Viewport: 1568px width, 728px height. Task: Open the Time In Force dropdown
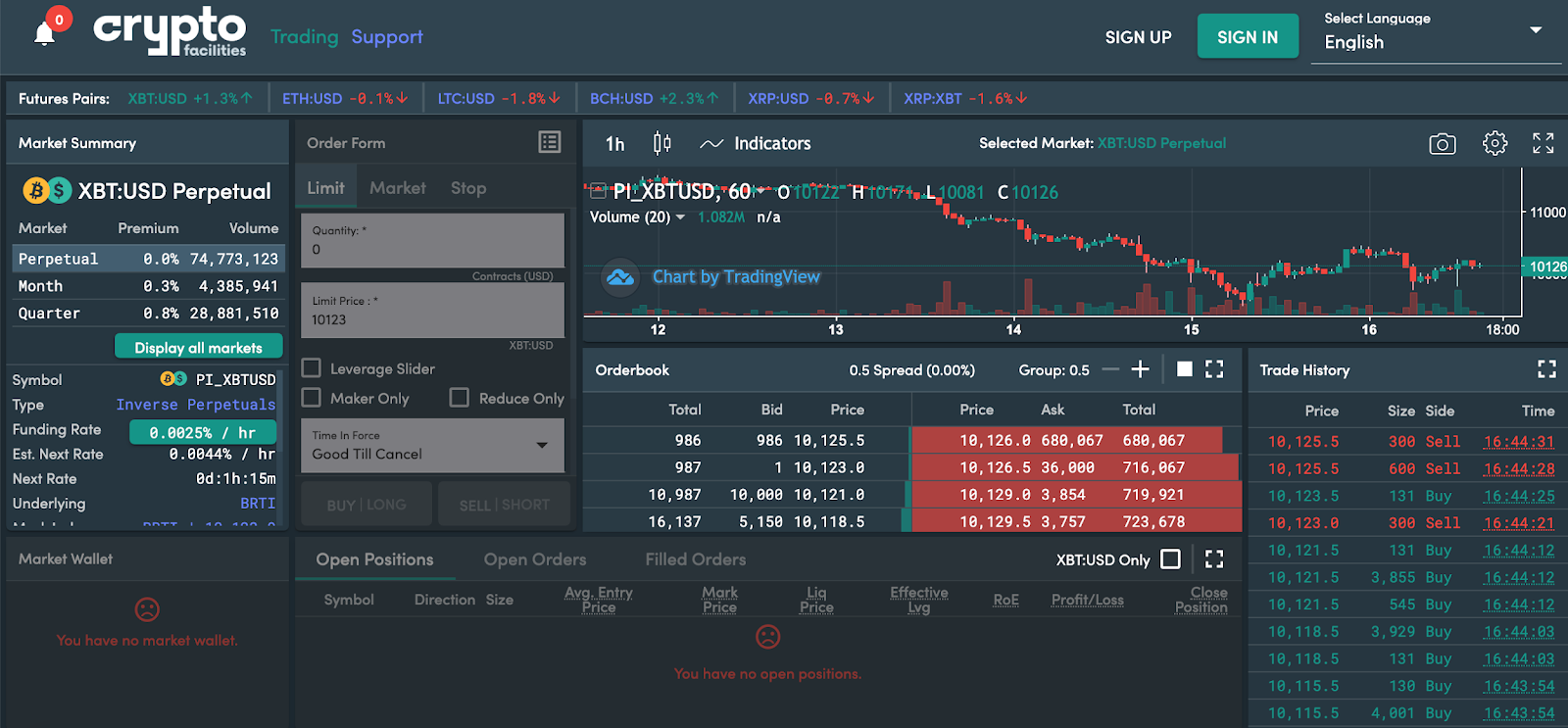click(432, 446)
